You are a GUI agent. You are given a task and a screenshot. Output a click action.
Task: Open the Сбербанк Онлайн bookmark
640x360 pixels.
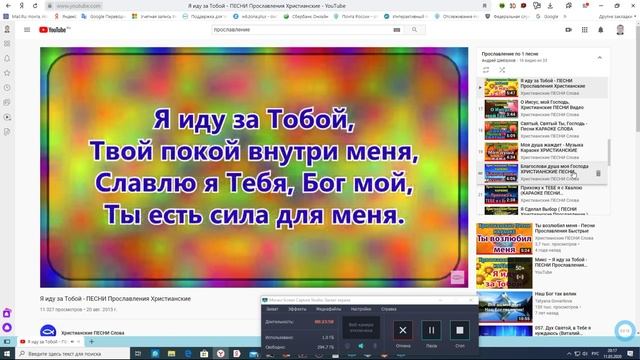click(x=306, y=17)
